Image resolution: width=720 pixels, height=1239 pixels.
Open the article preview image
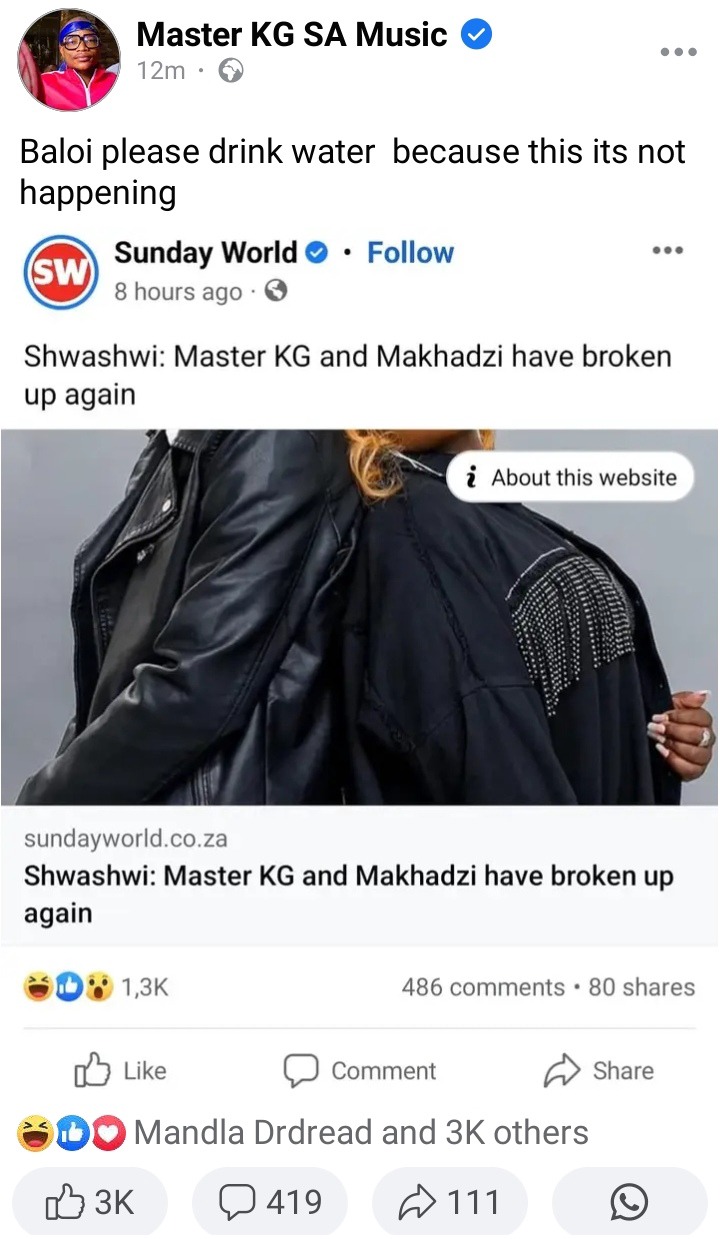click(x=359, y=617)
